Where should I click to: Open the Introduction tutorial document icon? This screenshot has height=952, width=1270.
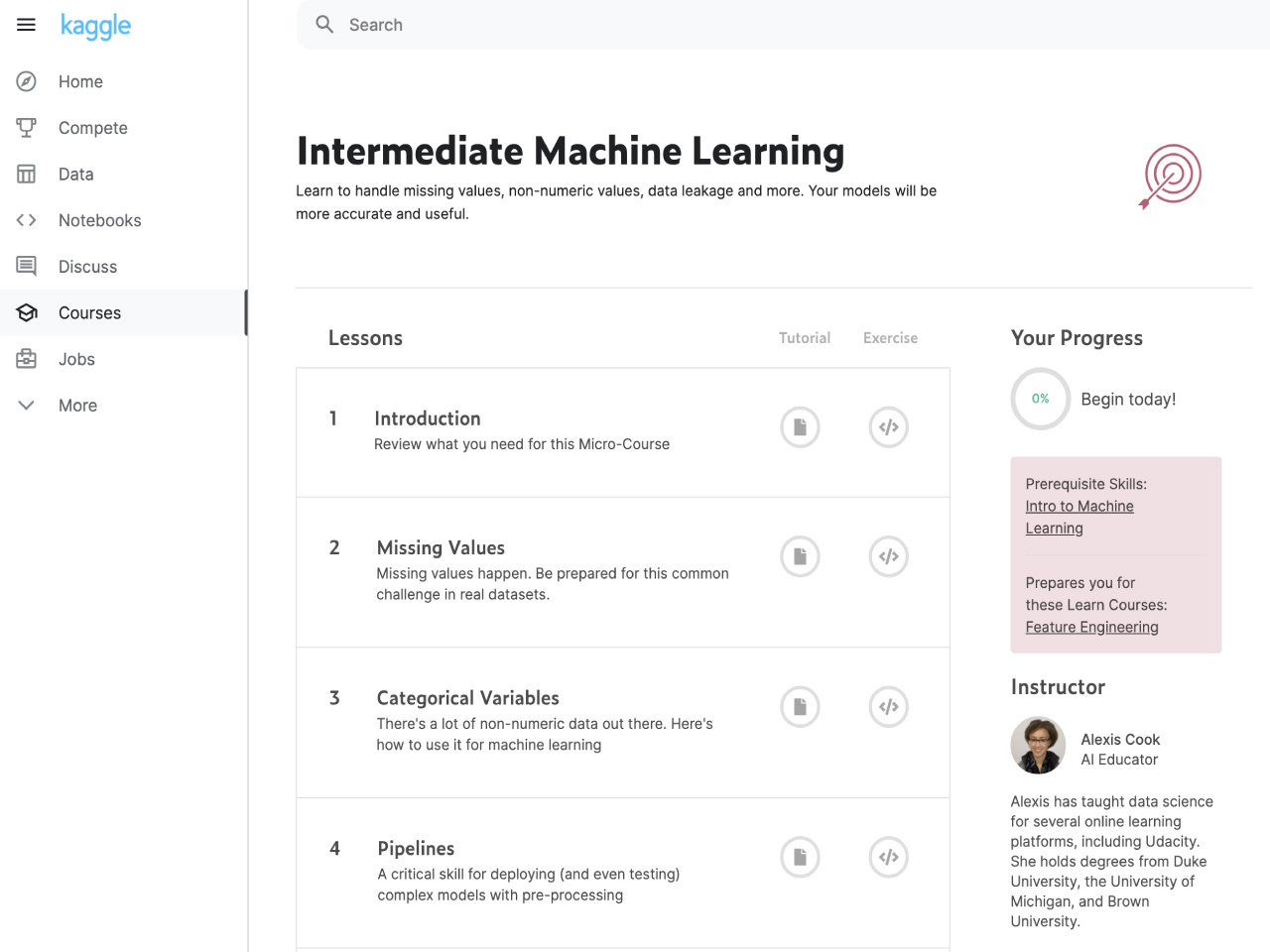[800, 427]
